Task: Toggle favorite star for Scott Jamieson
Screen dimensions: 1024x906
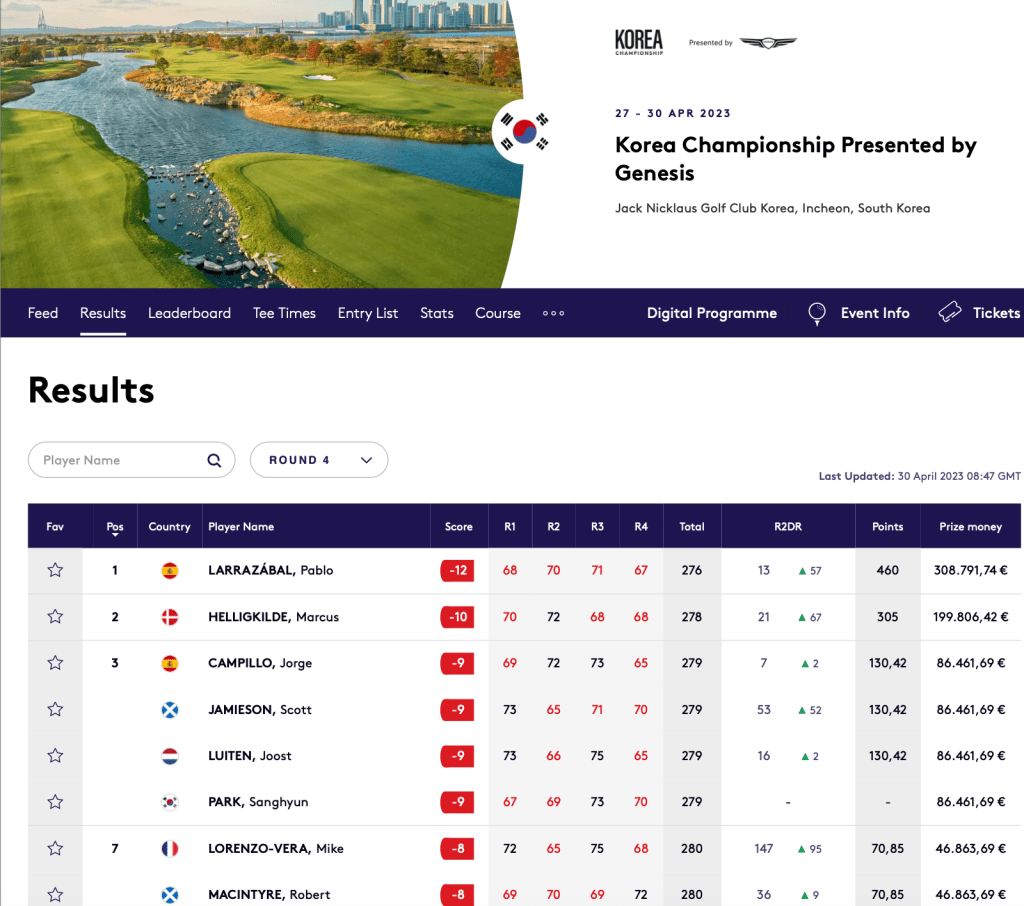Action: (55, 710)
